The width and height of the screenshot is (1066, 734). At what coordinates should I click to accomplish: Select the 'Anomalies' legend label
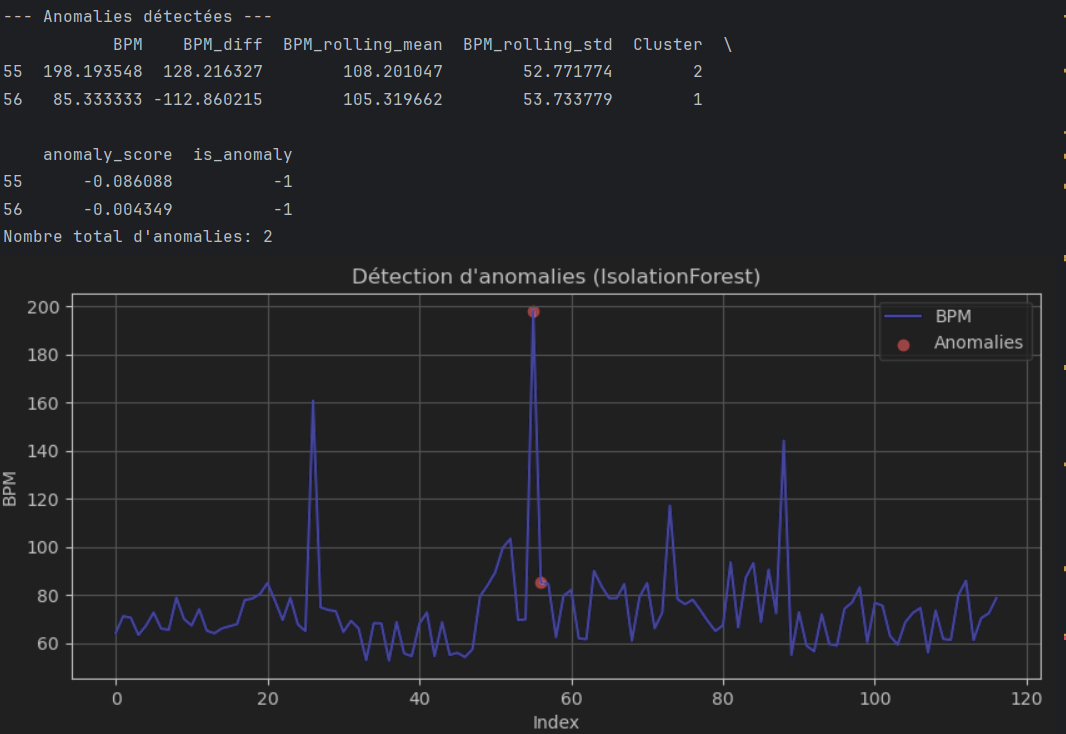coord(977,343)
